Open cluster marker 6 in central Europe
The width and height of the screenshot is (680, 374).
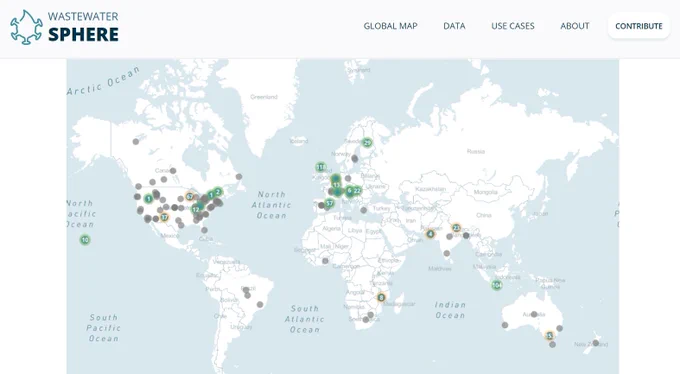tap(349, 190)
